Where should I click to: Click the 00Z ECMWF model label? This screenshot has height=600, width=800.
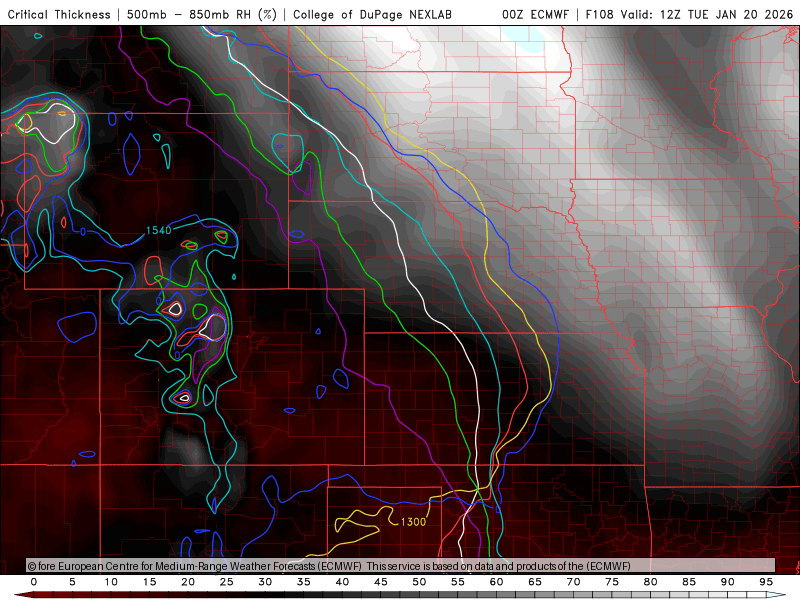coord(535,14)
